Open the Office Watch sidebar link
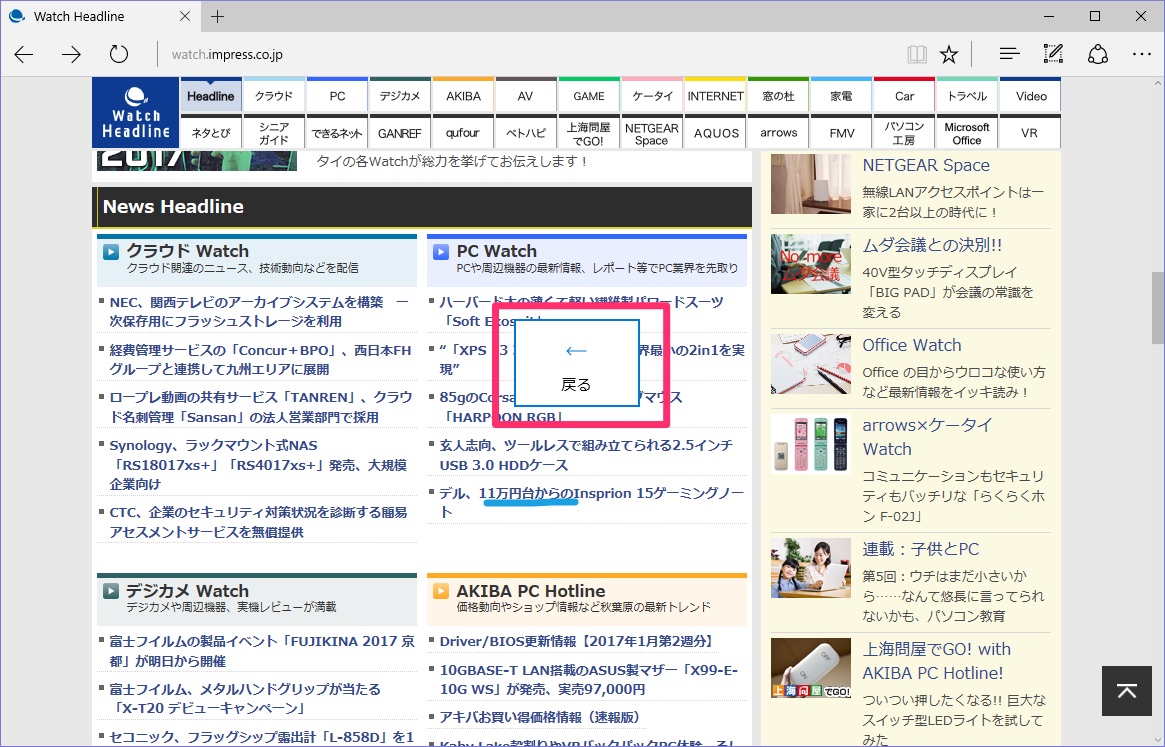The width and height of the screenshot is (1165, 747). coord(912,345)
